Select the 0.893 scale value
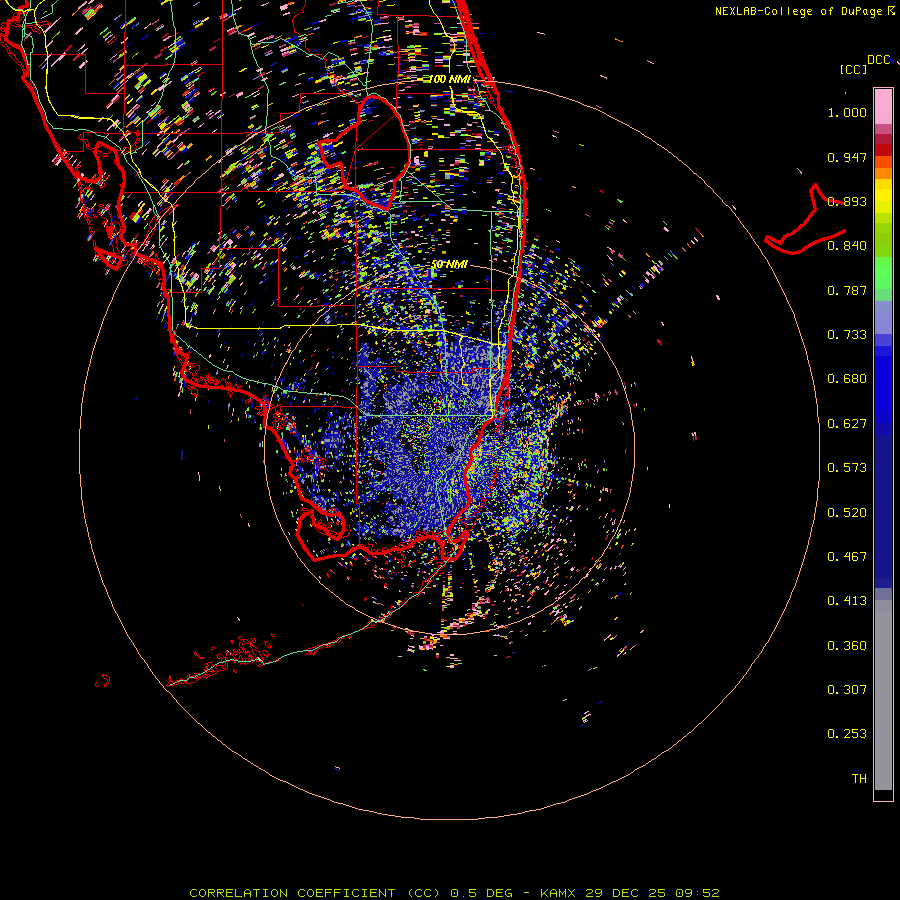 [847, 201]
